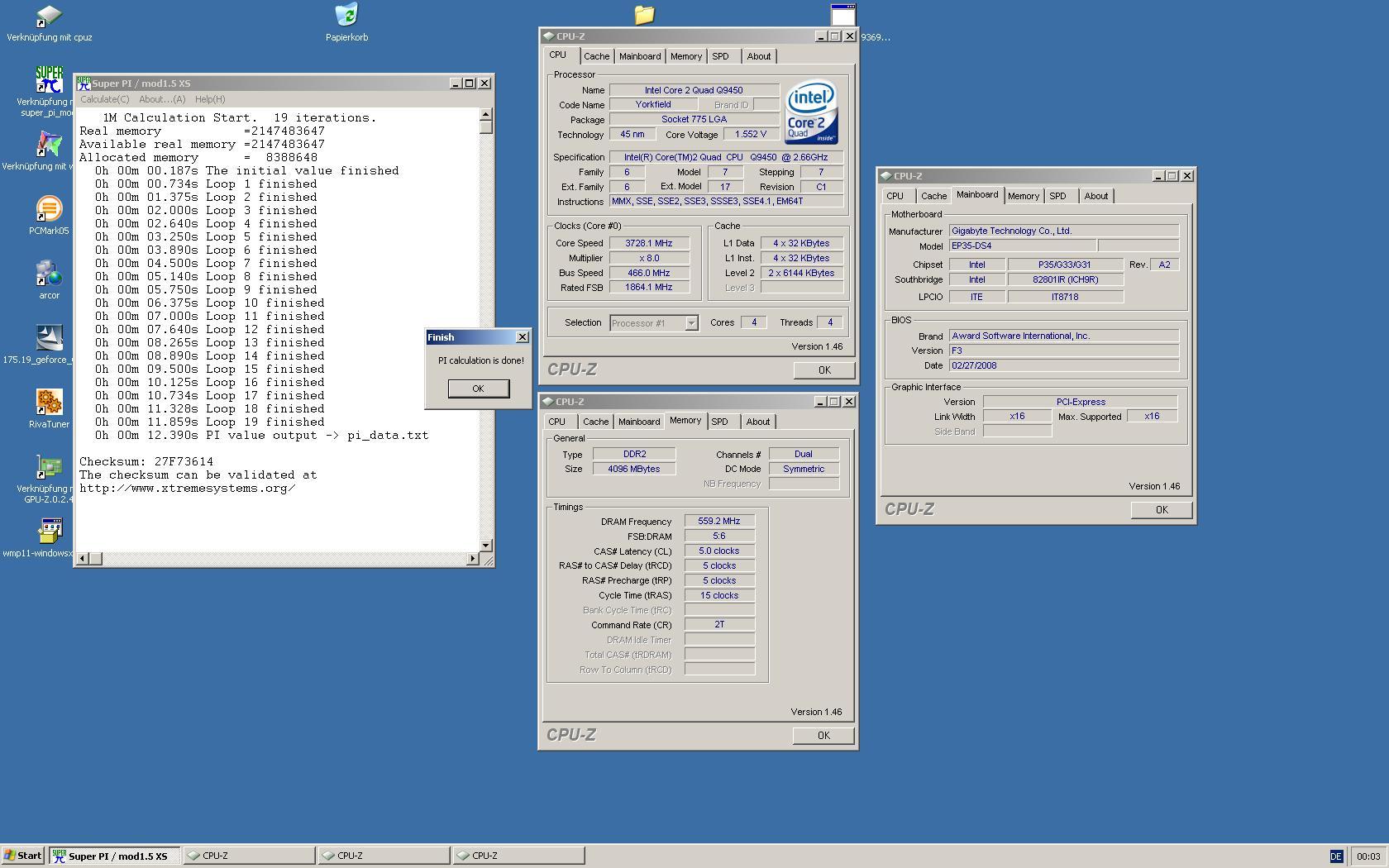The width and height of the screenshot is (1389, 868).
Task: Click Super PI horizontal scrollbar left arrow
Action: click(x=82, y=559)
